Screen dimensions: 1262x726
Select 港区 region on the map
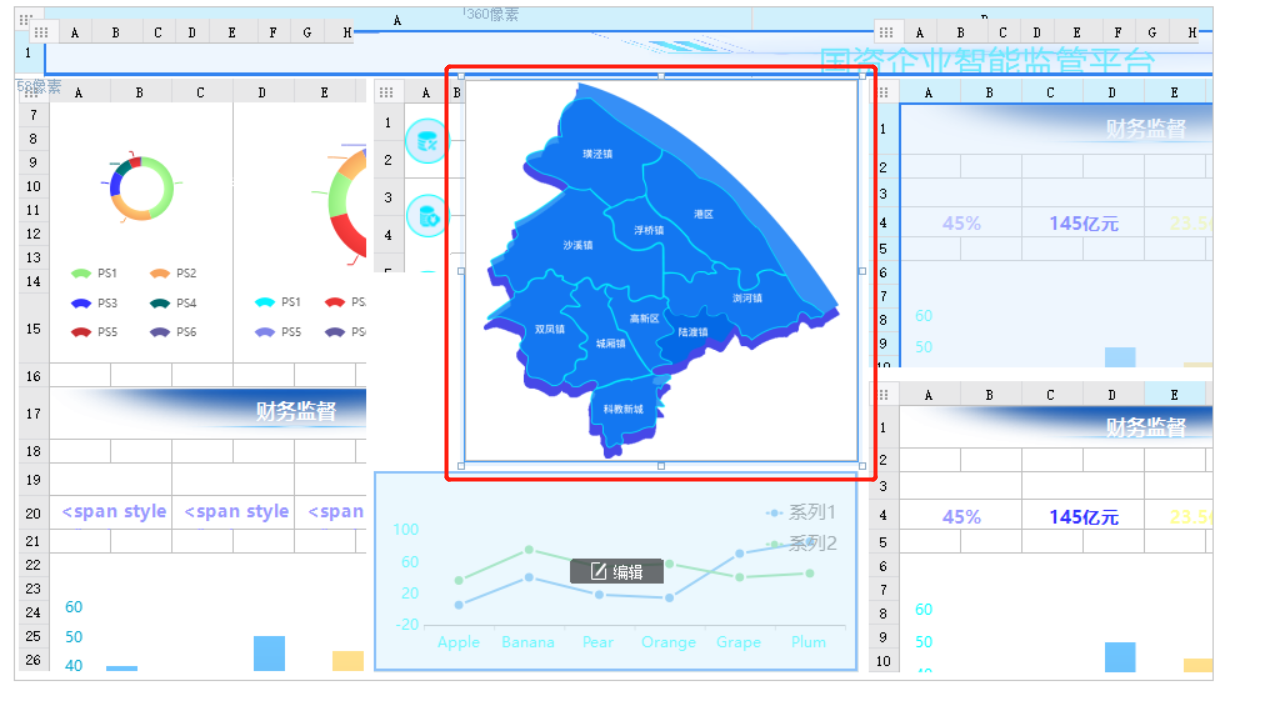coord(703,214)
